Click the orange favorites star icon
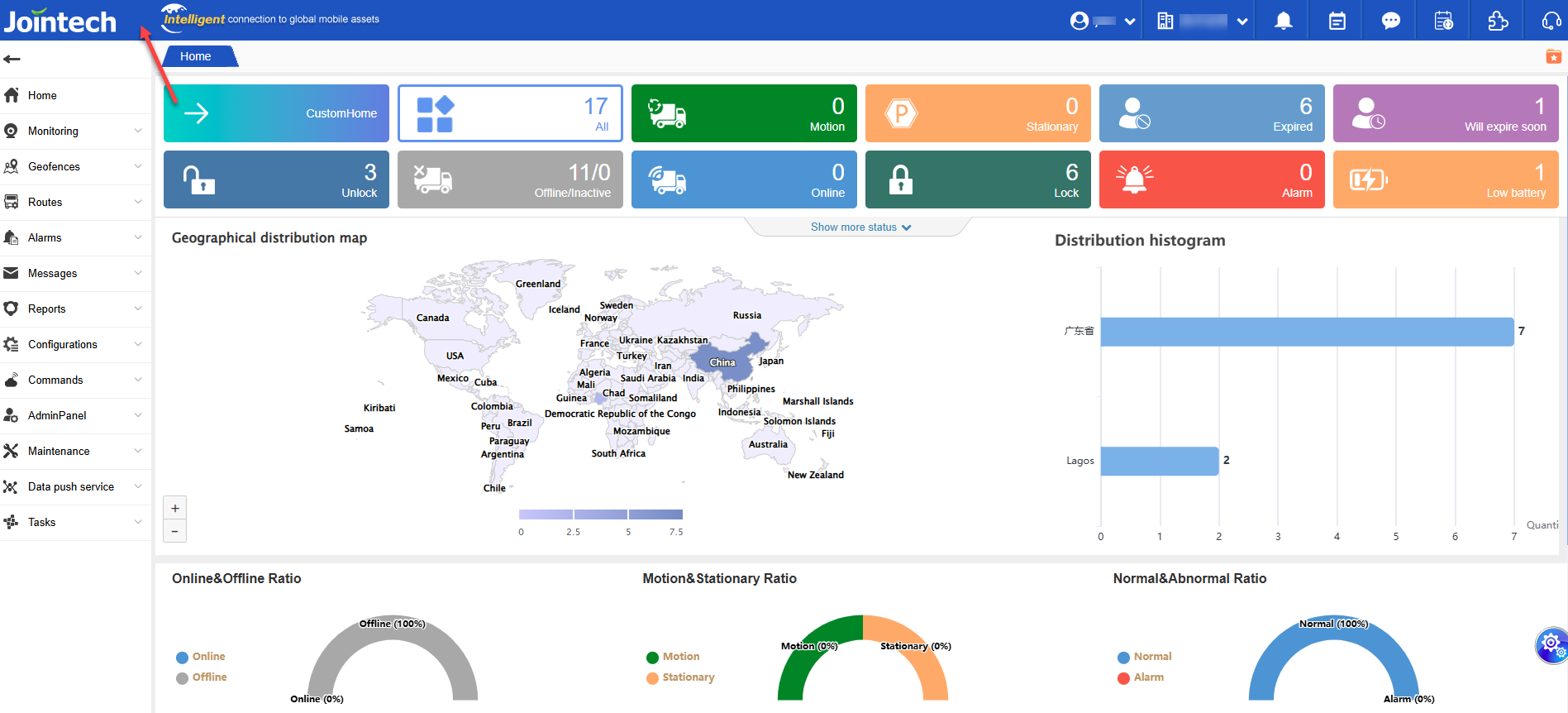The height and width of the screenshot is (713, 1568). click(1553, 56)
